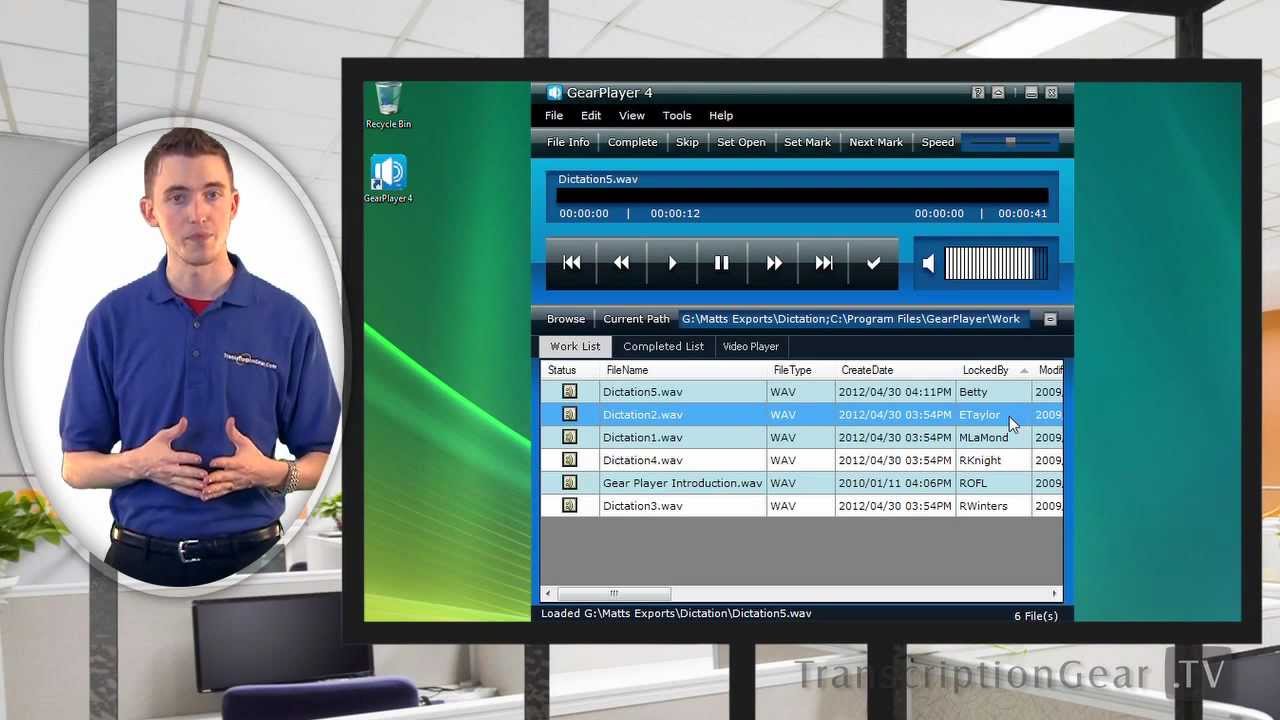
Task: Switch to the Completed List tab
Action: click(663, 346)
